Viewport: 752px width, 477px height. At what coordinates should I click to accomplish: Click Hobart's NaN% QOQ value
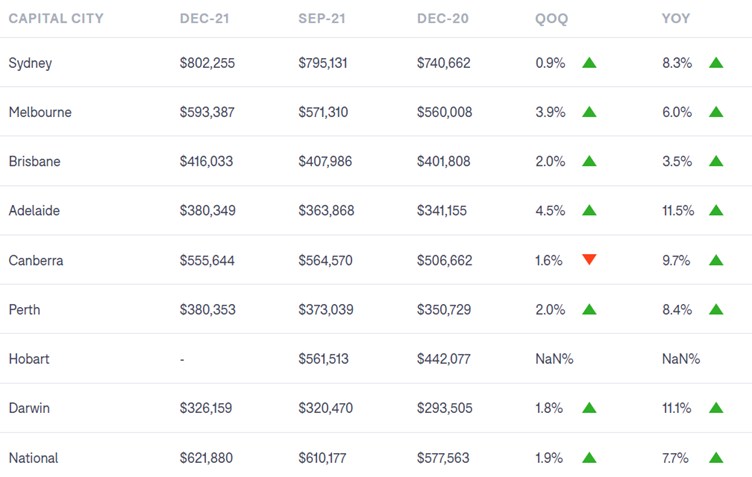pyautogui.click(x=554, y=359)
